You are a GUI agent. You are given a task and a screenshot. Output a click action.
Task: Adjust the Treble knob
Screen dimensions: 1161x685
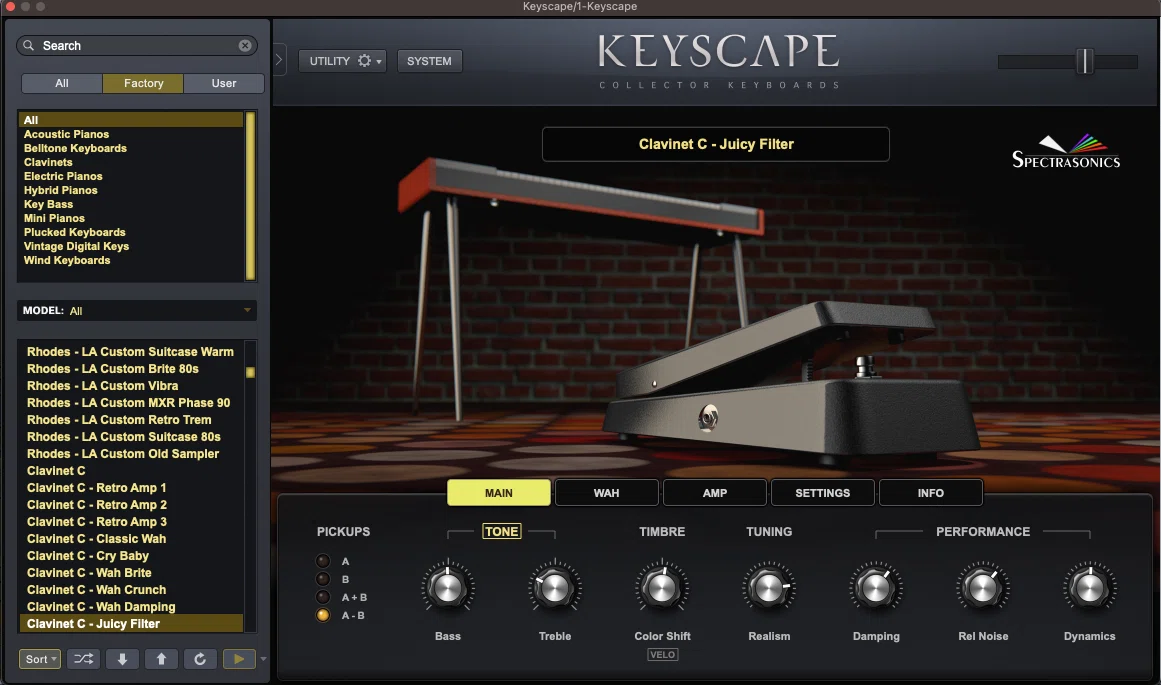point(555,588)
